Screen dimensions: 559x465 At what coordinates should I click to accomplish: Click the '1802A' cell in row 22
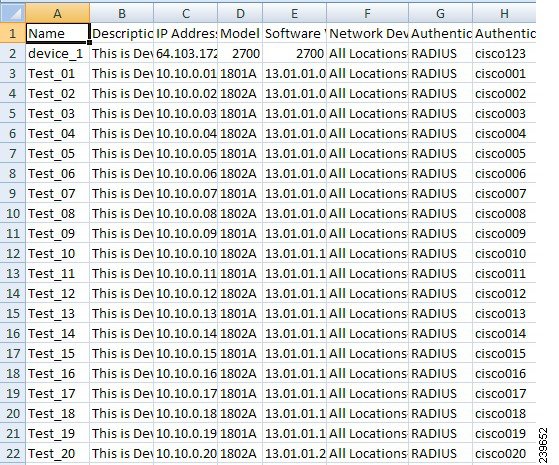240,453
